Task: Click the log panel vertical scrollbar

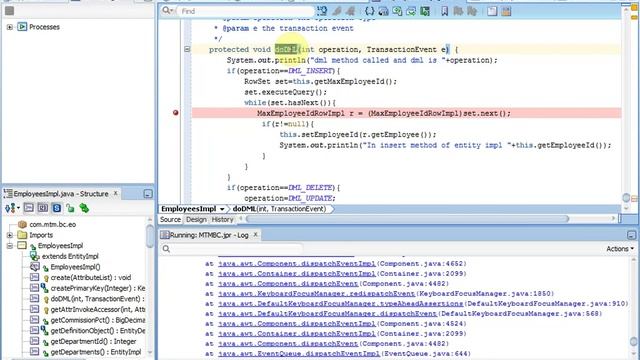Action: pyautogui.click(x=633, y=308)
